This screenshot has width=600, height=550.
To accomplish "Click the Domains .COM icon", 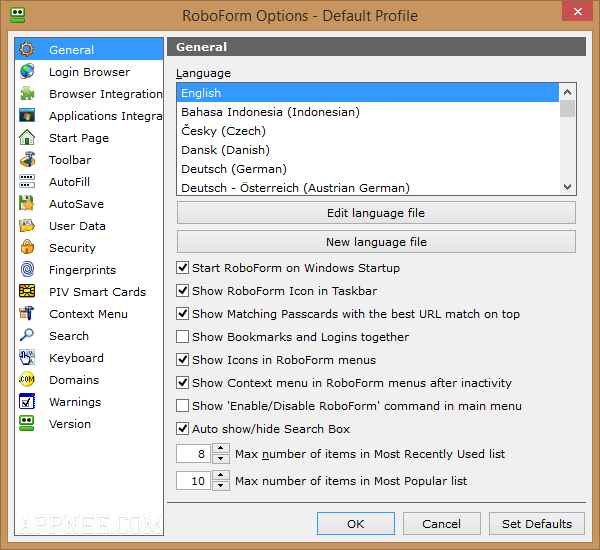I will click(x=27, y=380).
